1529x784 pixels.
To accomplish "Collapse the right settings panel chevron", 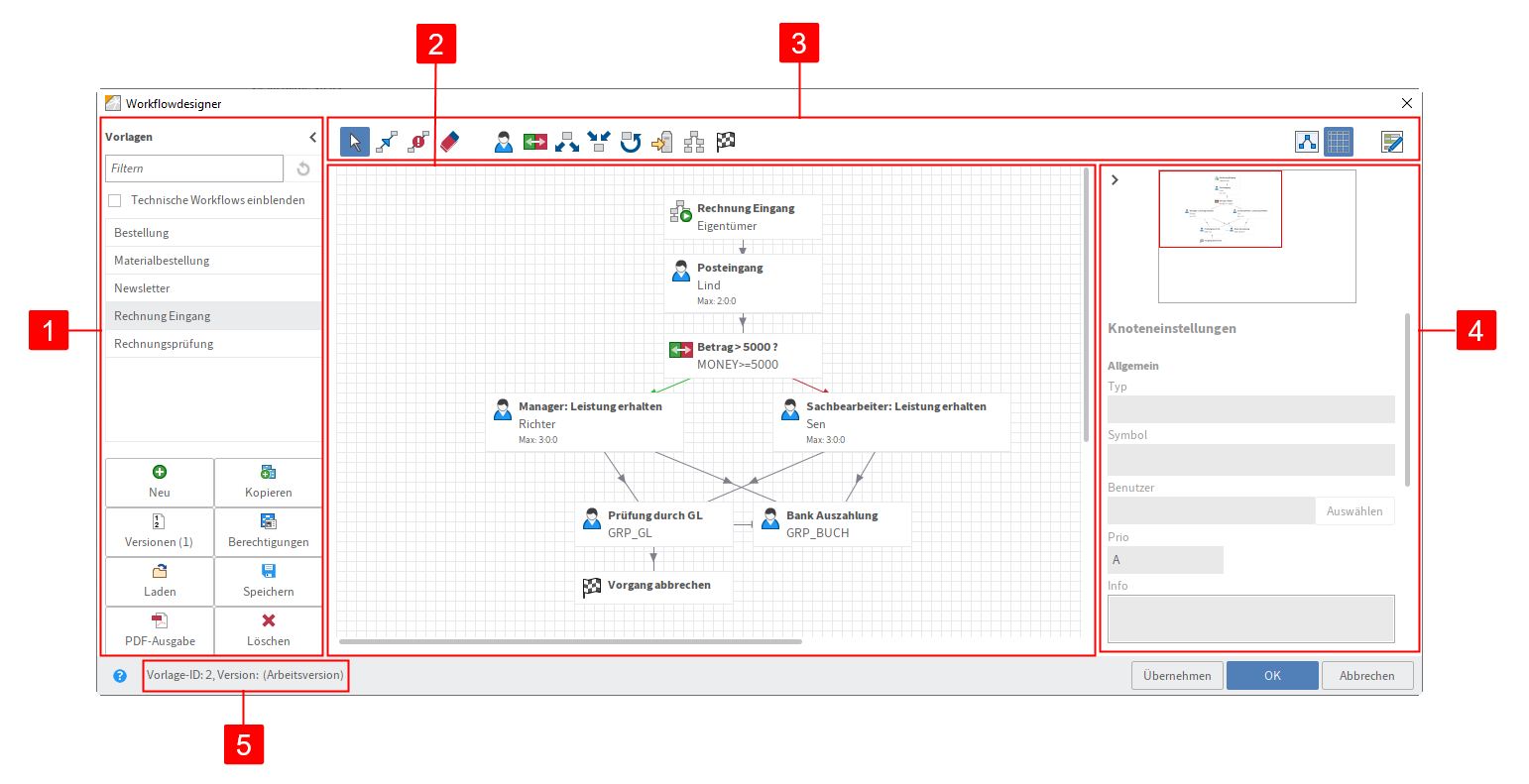I will click(x=1116, y=179).
